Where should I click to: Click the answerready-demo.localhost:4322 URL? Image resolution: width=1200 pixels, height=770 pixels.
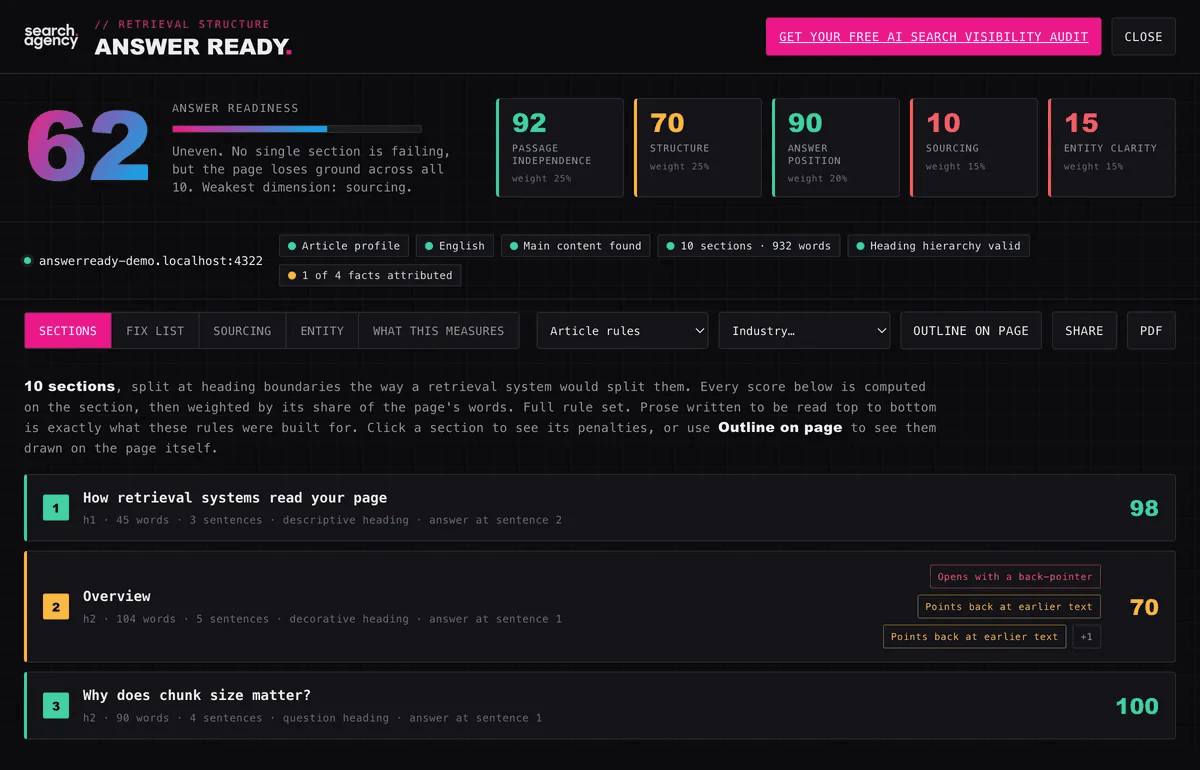(x=151, y=261)
